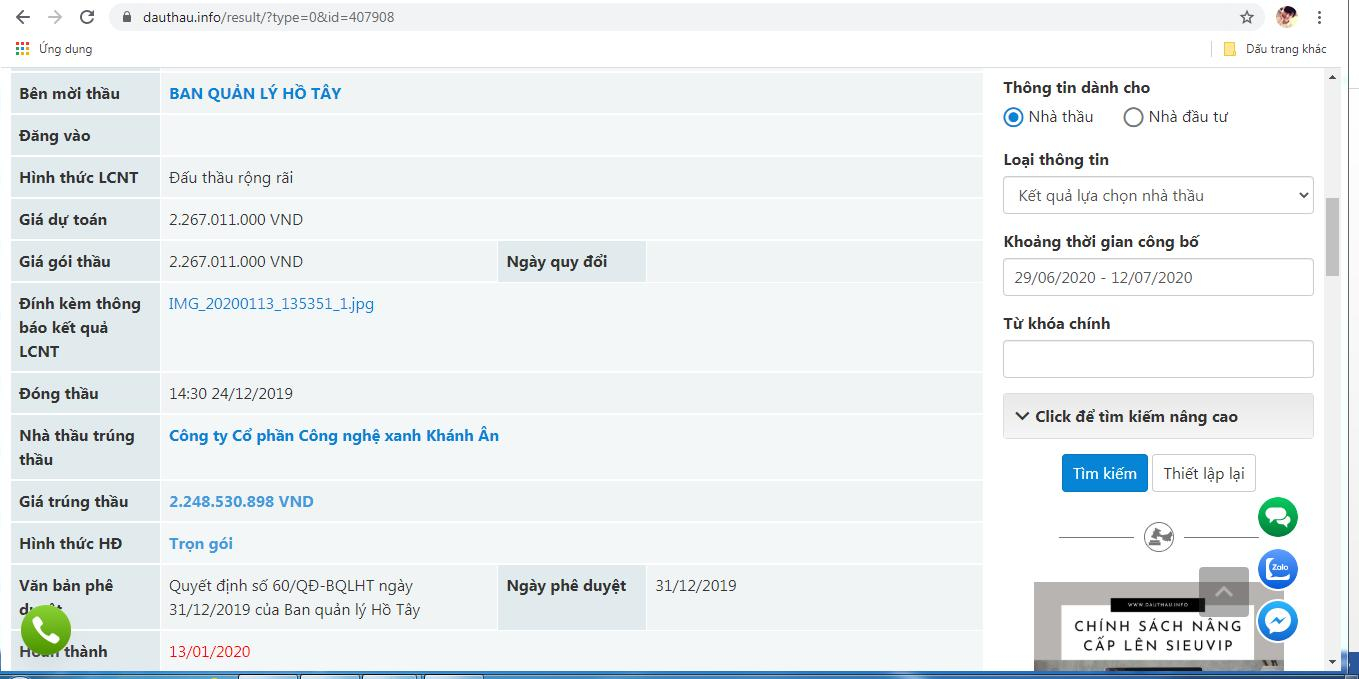The height and width of the screenshot is (679, 1359).
Task: Select the Nhà thầu radio option
Action: (1013, 117)
